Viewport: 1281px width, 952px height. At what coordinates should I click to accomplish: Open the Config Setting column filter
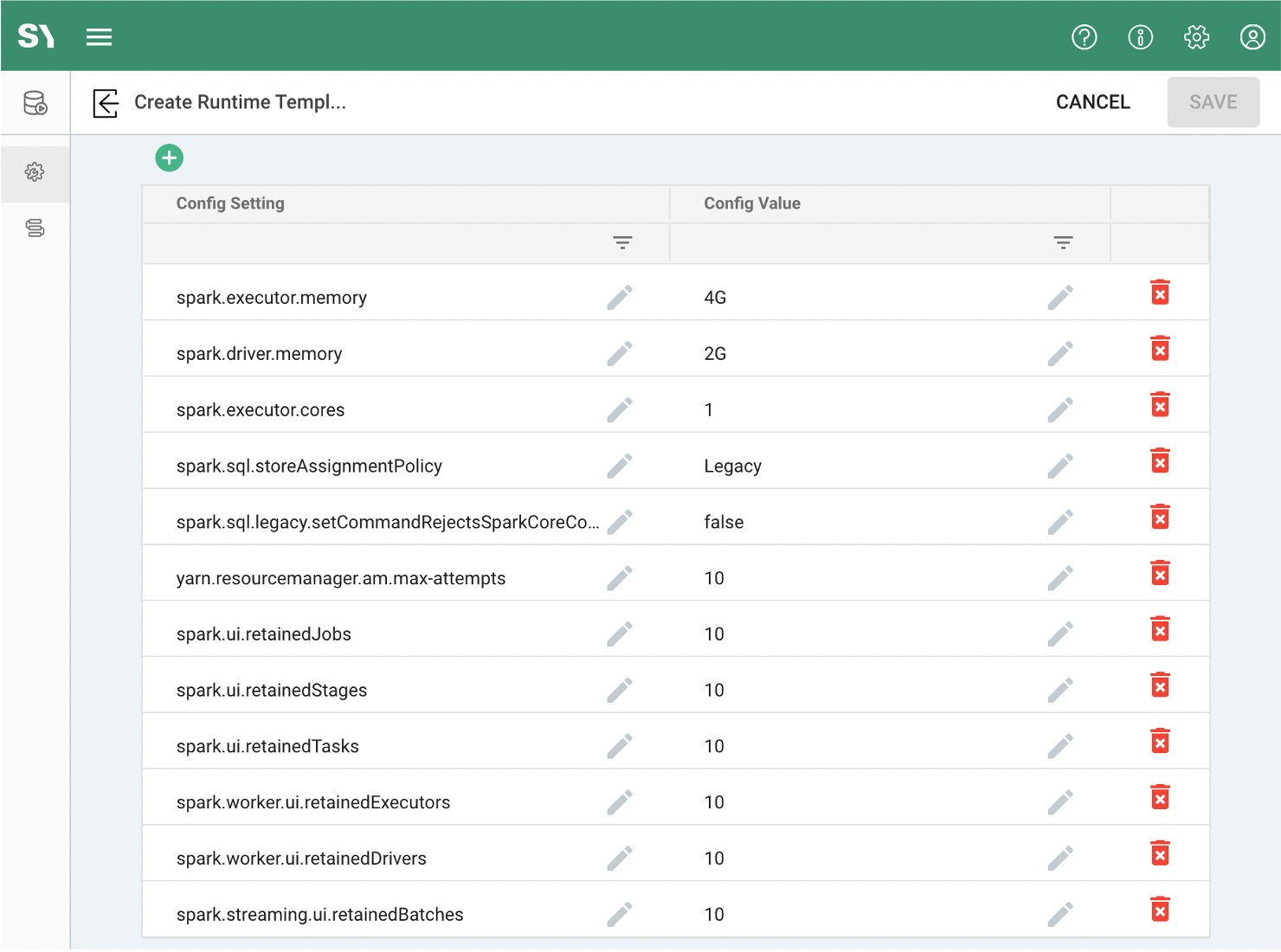coord(622,242)
